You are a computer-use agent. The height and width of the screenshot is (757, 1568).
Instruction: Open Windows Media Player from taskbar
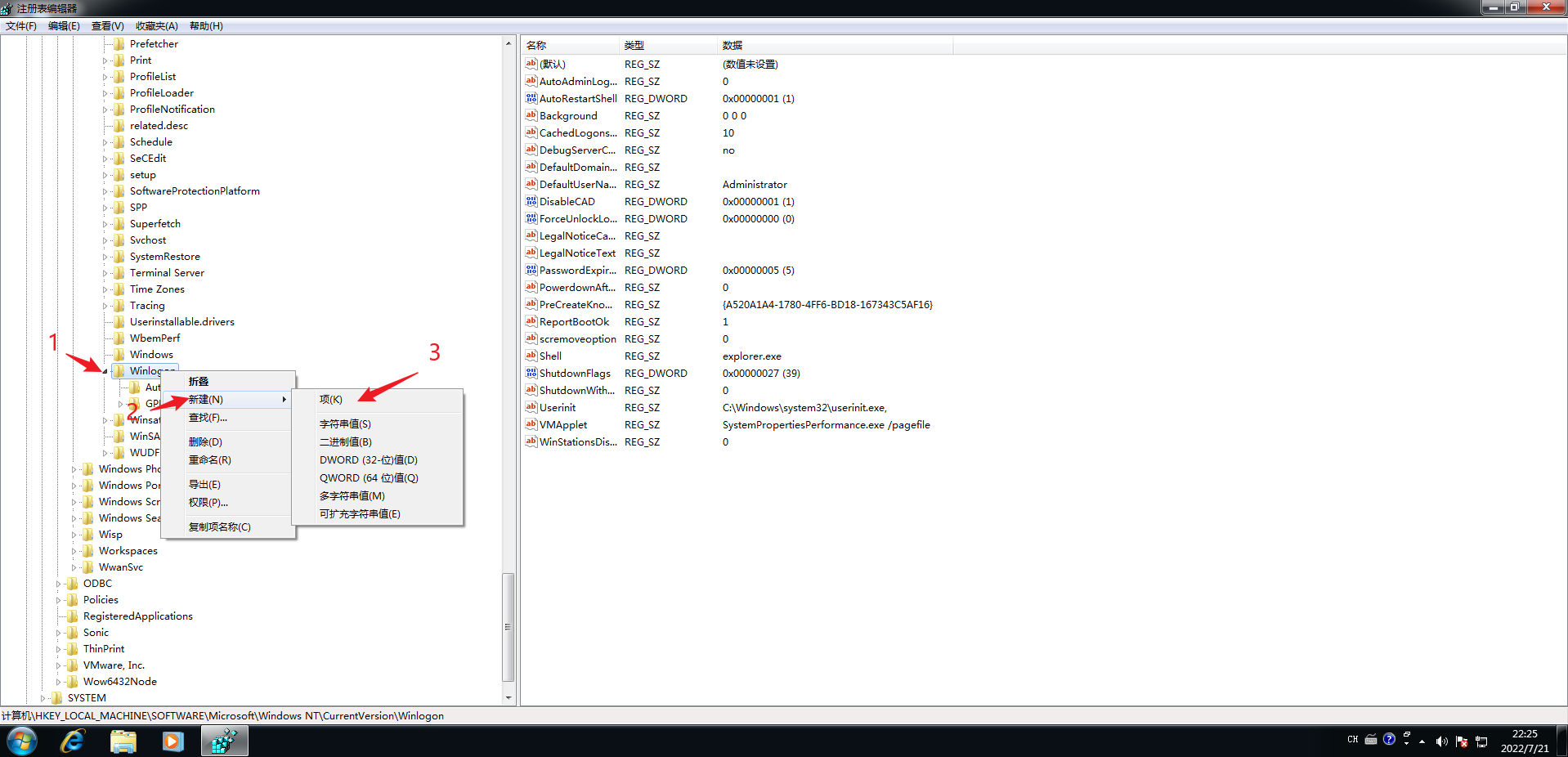[x=172, y=741]
